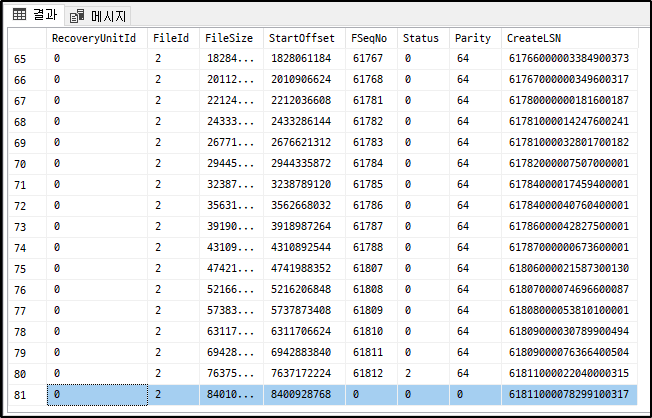Select the RecoveryUnitId column header
Viewport: 652px width, 418px height.
point(97,38)
